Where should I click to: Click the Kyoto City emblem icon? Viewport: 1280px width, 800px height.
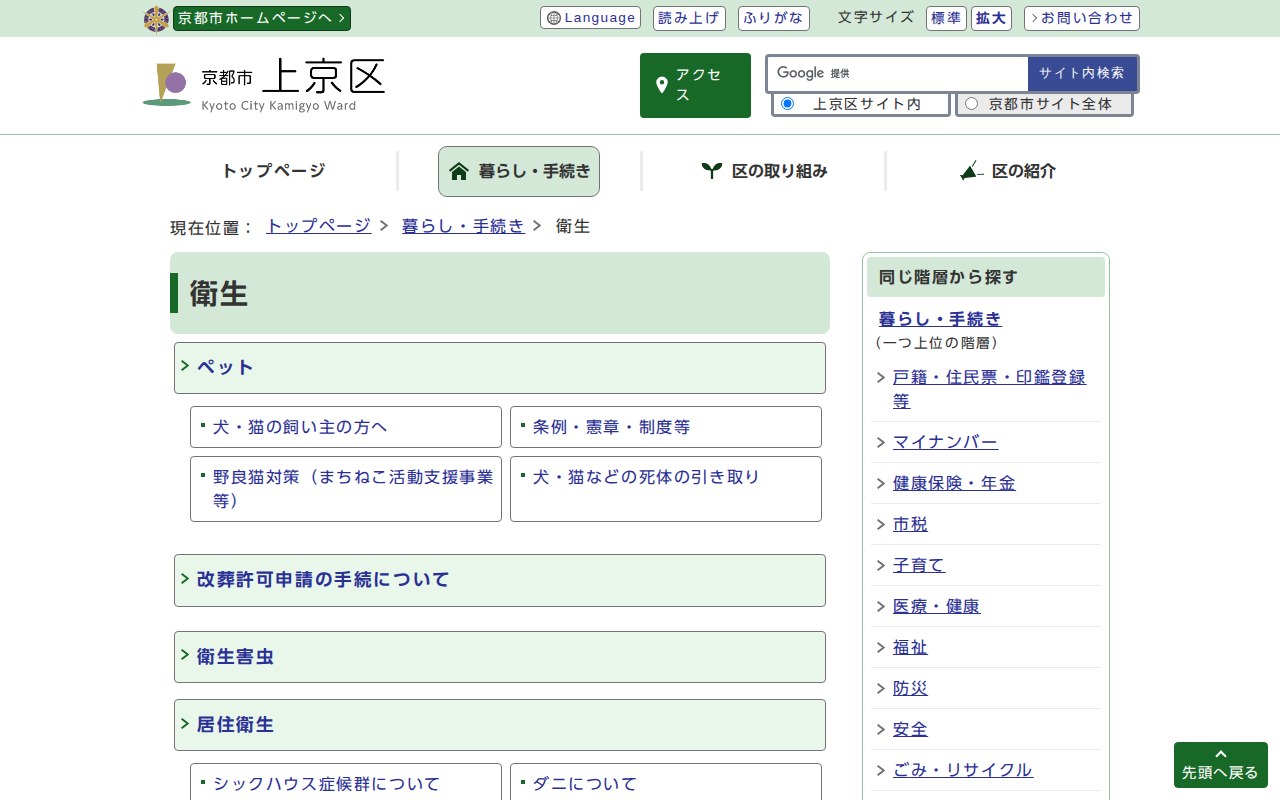156,19
